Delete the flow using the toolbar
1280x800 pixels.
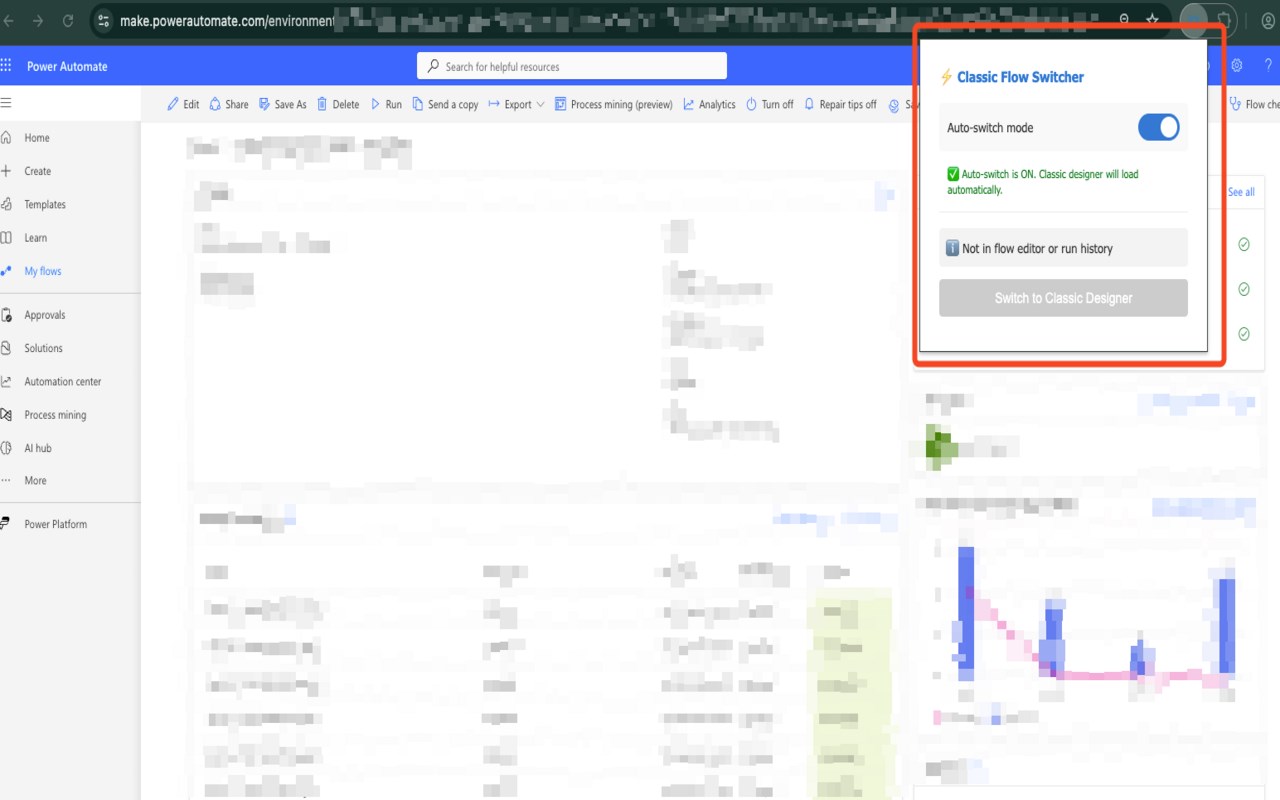[x=338, y=104]
